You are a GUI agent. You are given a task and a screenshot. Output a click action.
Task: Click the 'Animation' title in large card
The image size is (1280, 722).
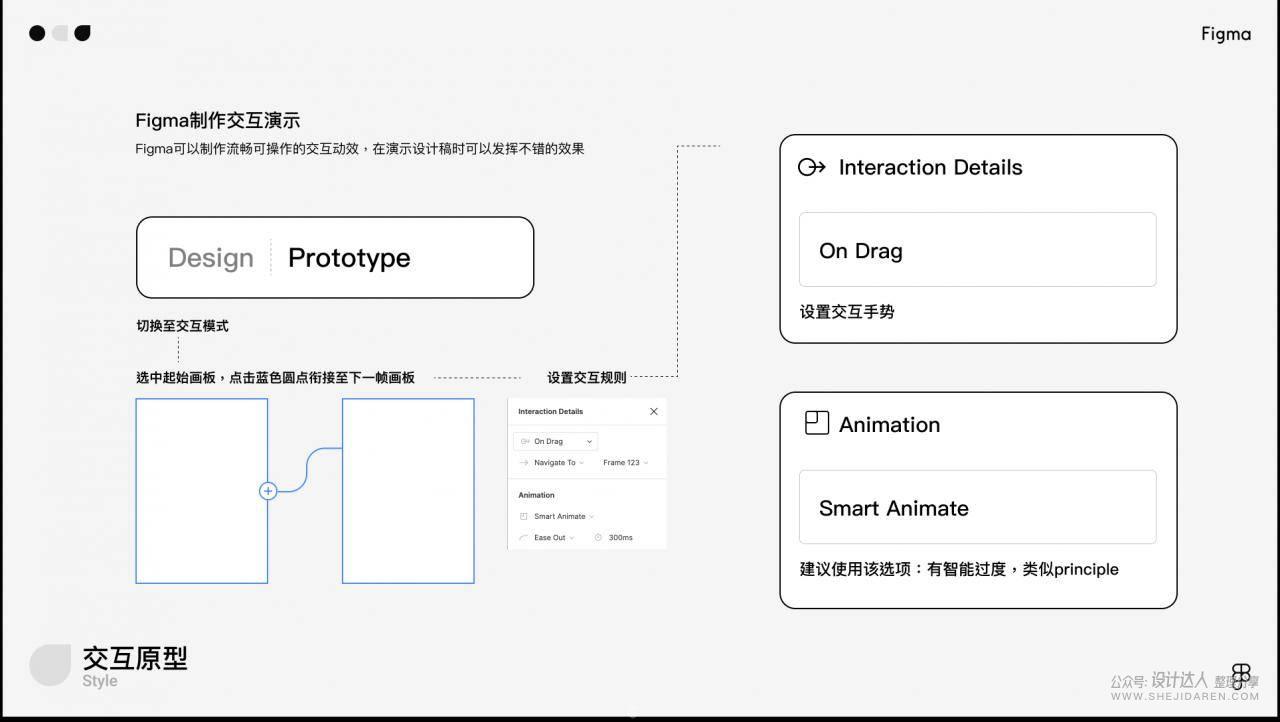889,424
